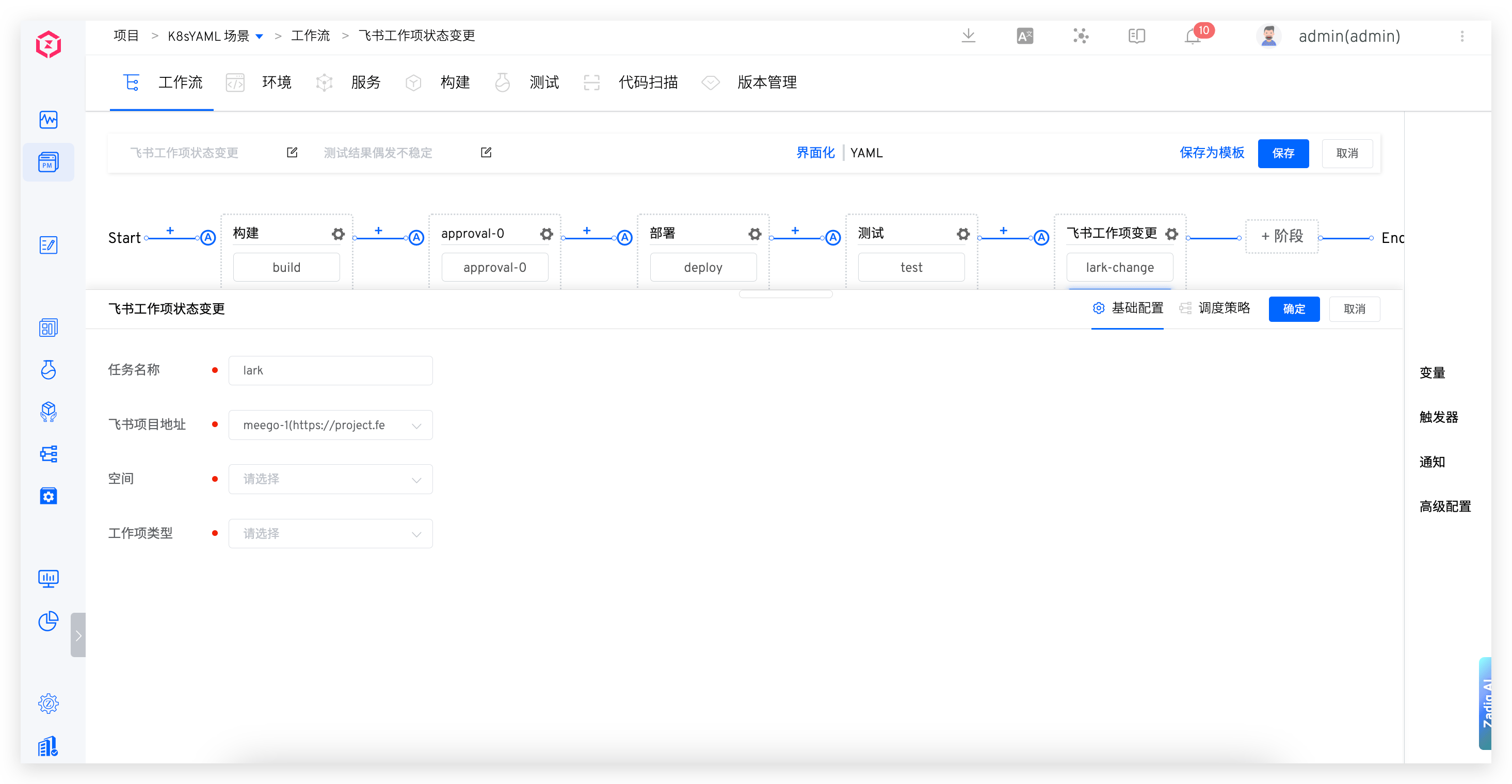Viewport: 1512px width, 784px height.
Task: Open the documentation book icon
Action: tap(1136, 37)
